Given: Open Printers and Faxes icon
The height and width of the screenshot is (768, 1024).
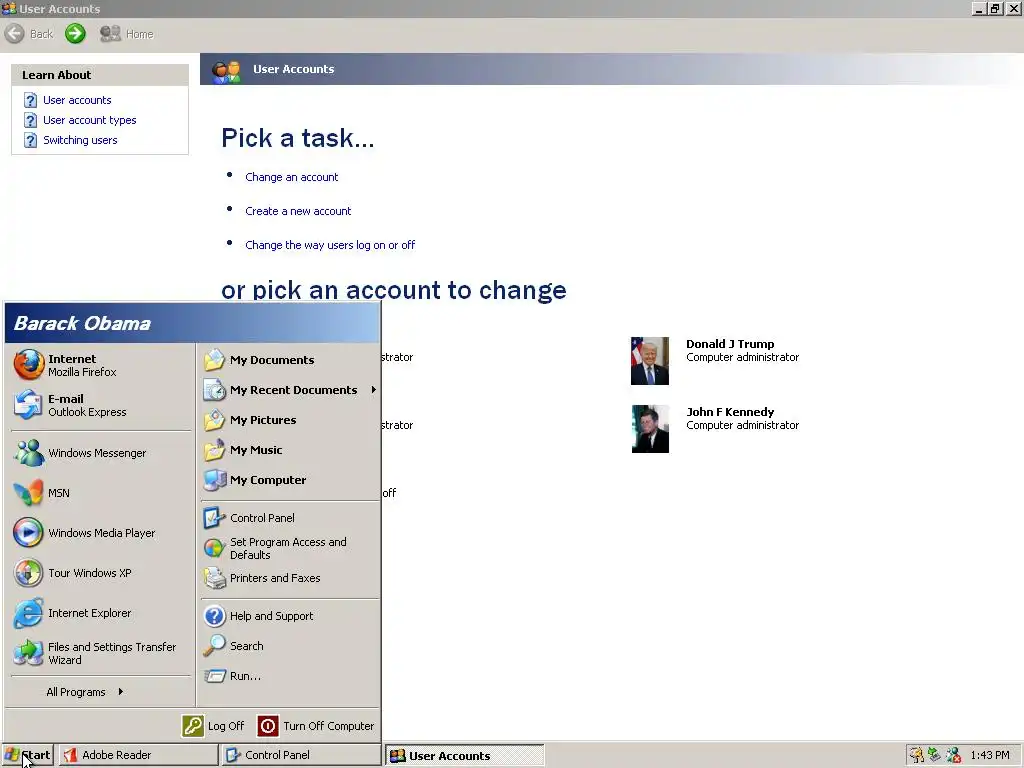Looking at the screenshot, I should click(x=214, y=578).
